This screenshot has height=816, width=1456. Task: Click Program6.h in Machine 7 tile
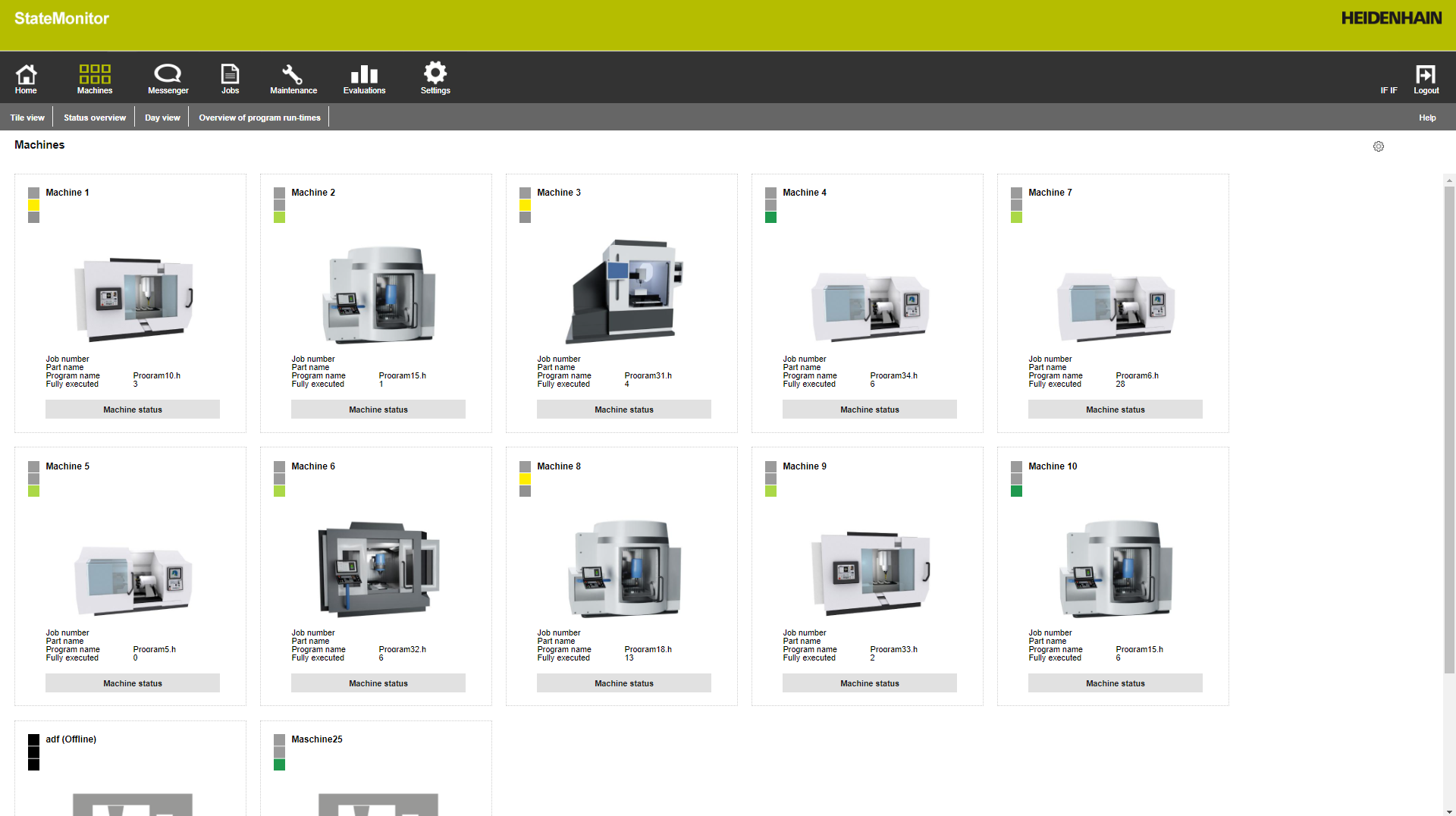[1137, 376]
